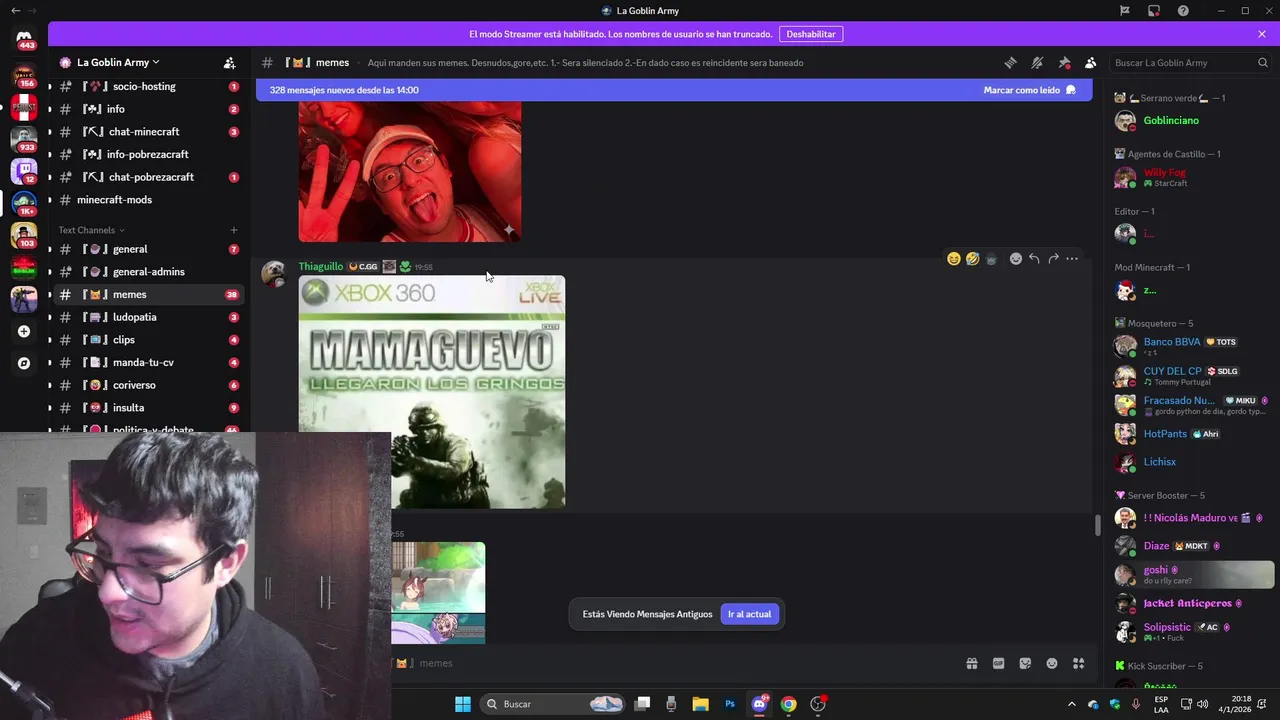Open Discord direct messages home icon
The width and height of the screenshot is (1280, 720).
point(24,37)
